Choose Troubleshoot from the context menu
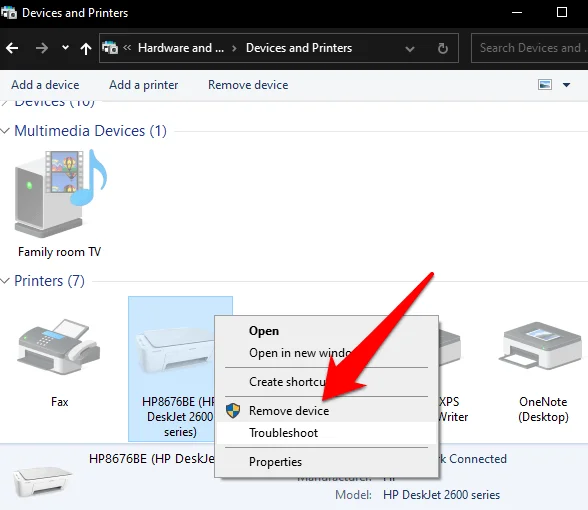The width and height of the screenshot is (588, 510). 326,433
